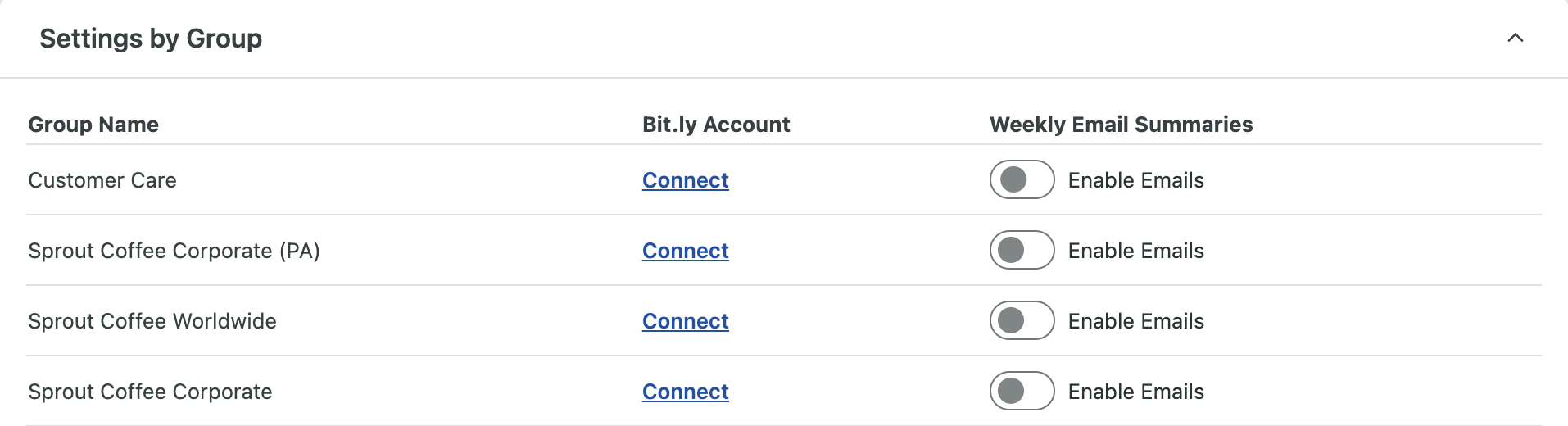Image resolution: width=1568 pixels, height=426 pixels.
Task: Switch on emails for Sprout Coffee Corporate
Action: pyautogui.click(x=1022, y=392)
